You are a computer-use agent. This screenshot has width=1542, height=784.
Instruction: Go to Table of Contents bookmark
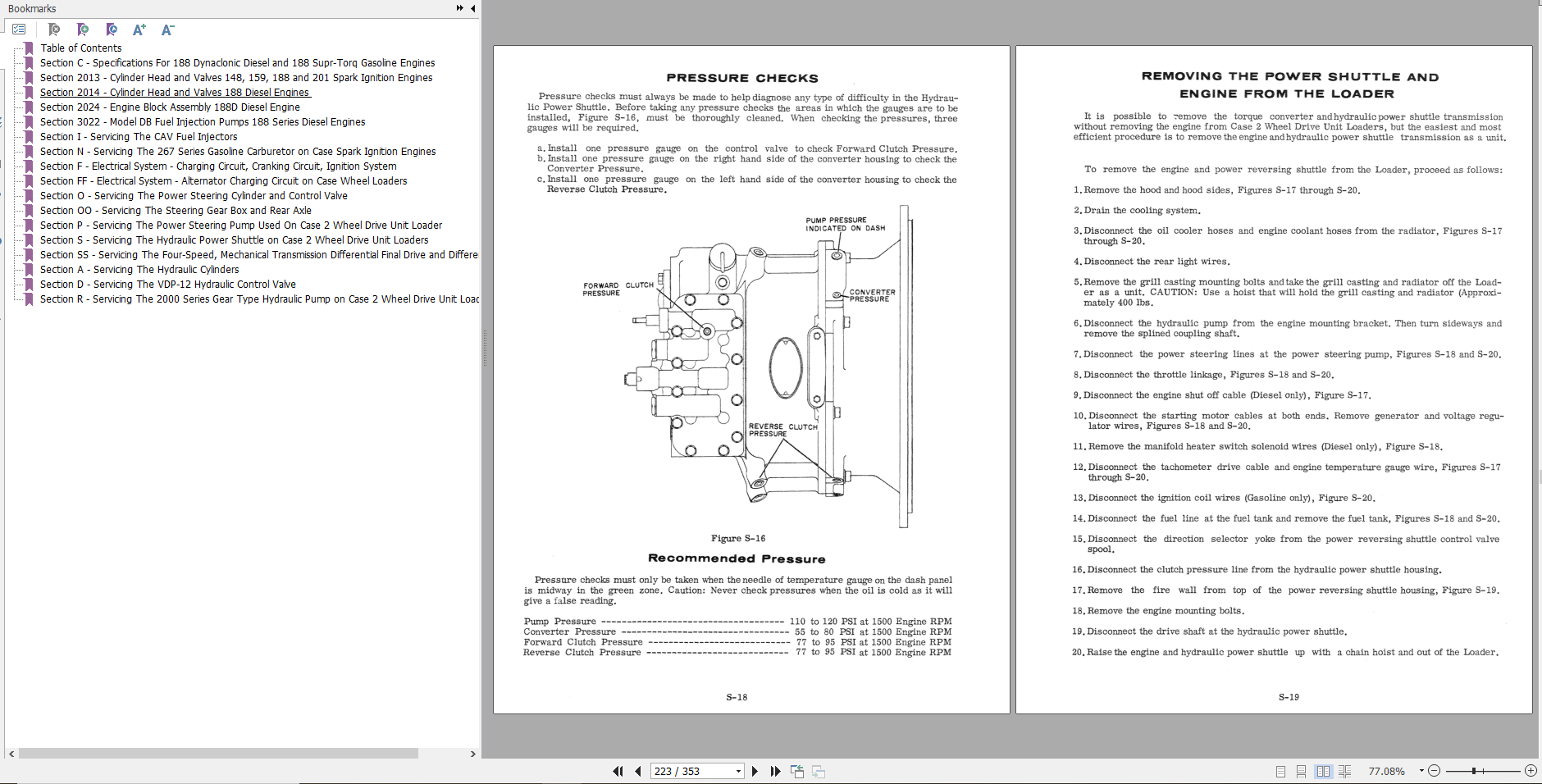(x=81, y=48)
